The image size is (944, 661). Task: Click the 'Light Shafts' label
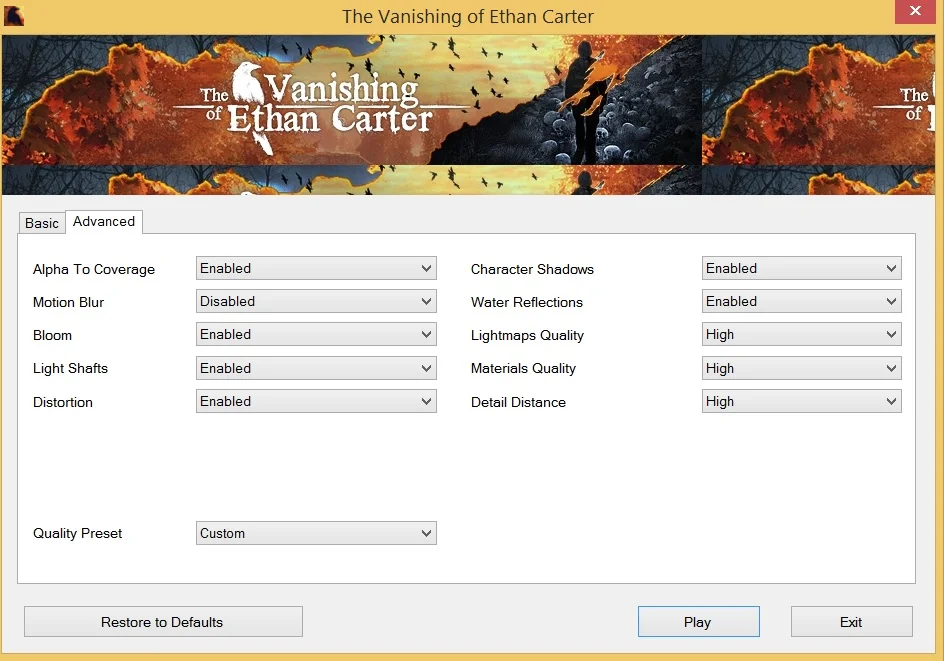pyautogui.click(x=70, y=368)
